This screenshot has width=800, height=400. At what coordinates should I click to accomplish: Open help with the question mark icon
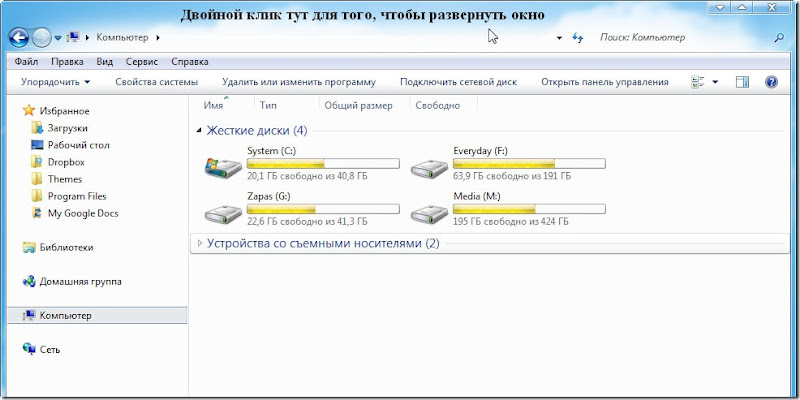point(771,82)
